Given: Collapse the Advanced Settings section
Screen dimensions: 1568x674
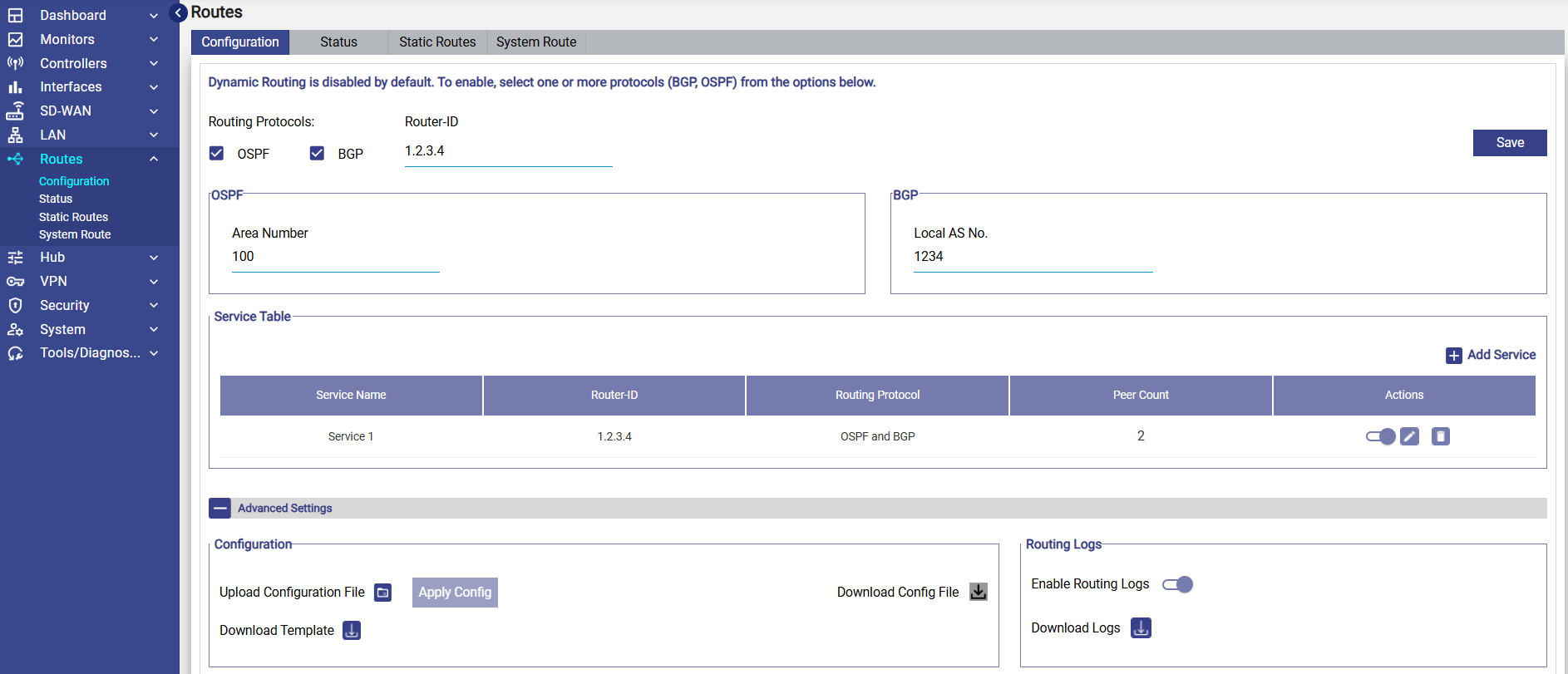Looking at the screenshot, I should [x=219, y=508].
